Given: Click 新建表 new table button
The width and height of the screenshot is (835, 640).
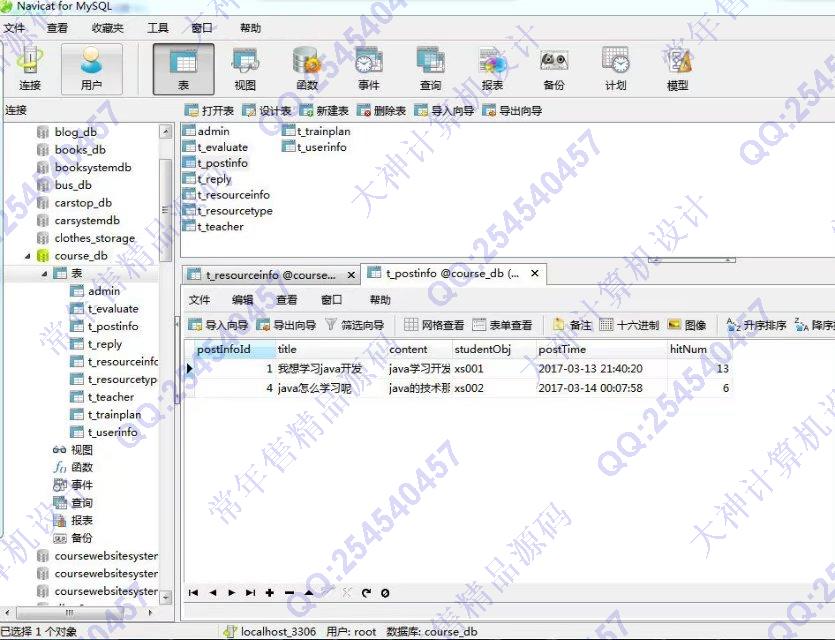Looking at the screenshot, I should click(x=324, y=111).
